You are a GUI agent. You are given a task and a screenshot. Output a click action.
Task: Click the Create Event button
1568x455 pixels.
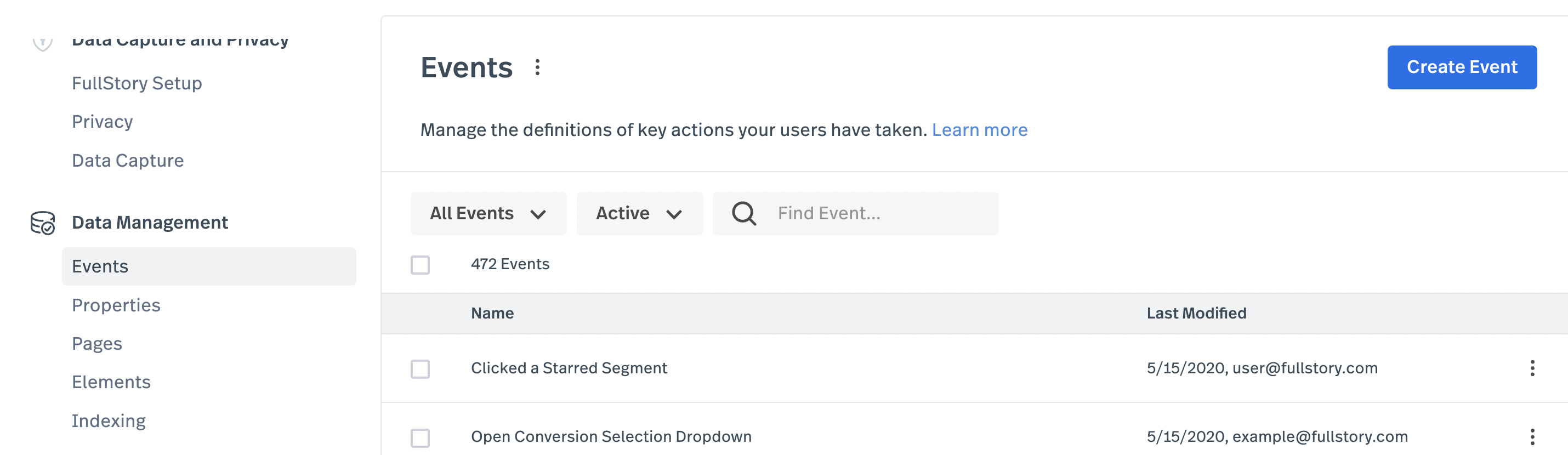point(1462,67)
